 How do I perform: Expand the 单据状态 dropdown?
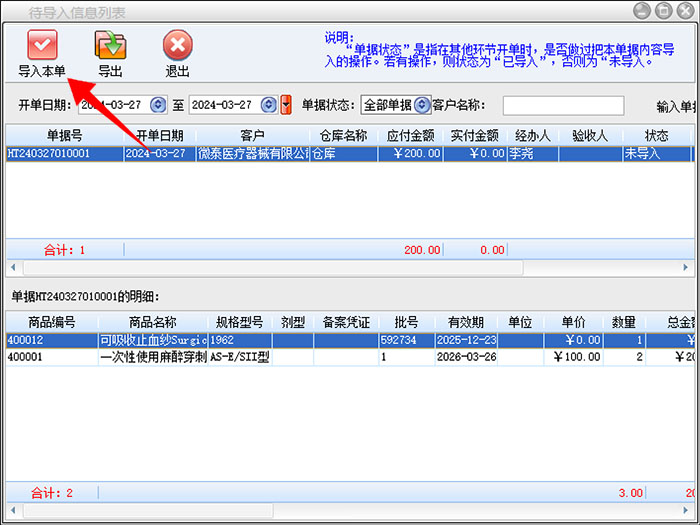[422, 105]
